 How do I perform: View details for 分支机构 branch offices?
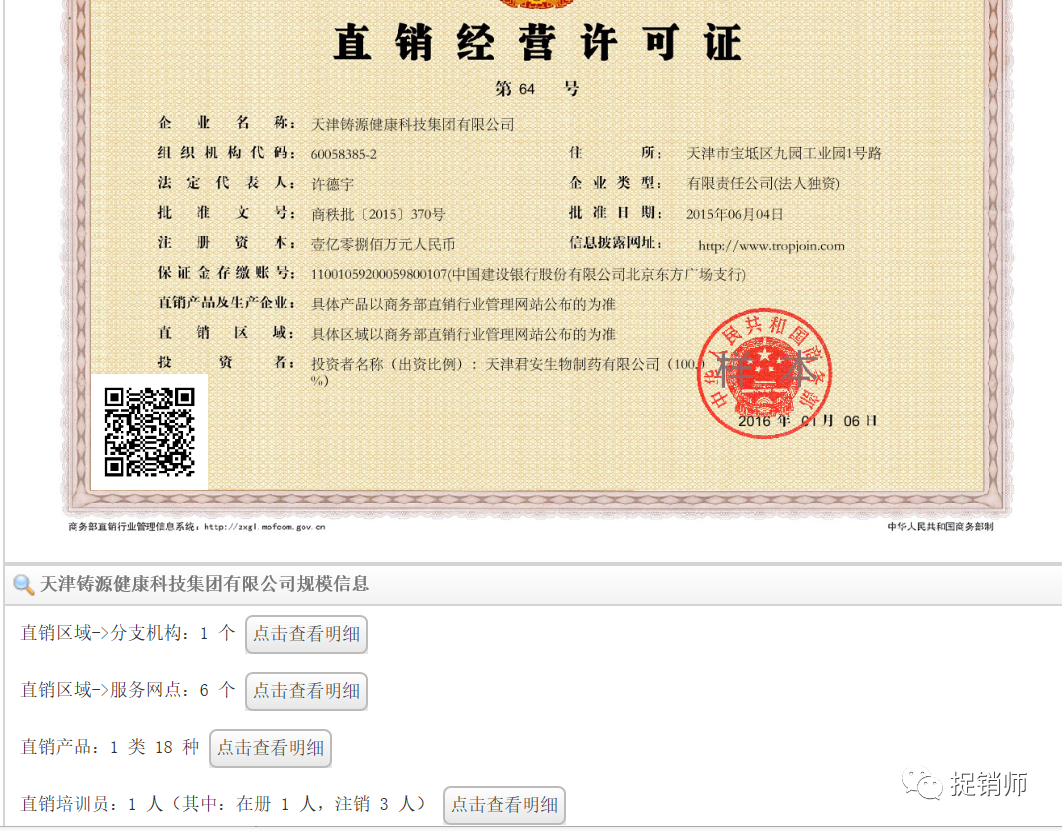pos(306,634)
